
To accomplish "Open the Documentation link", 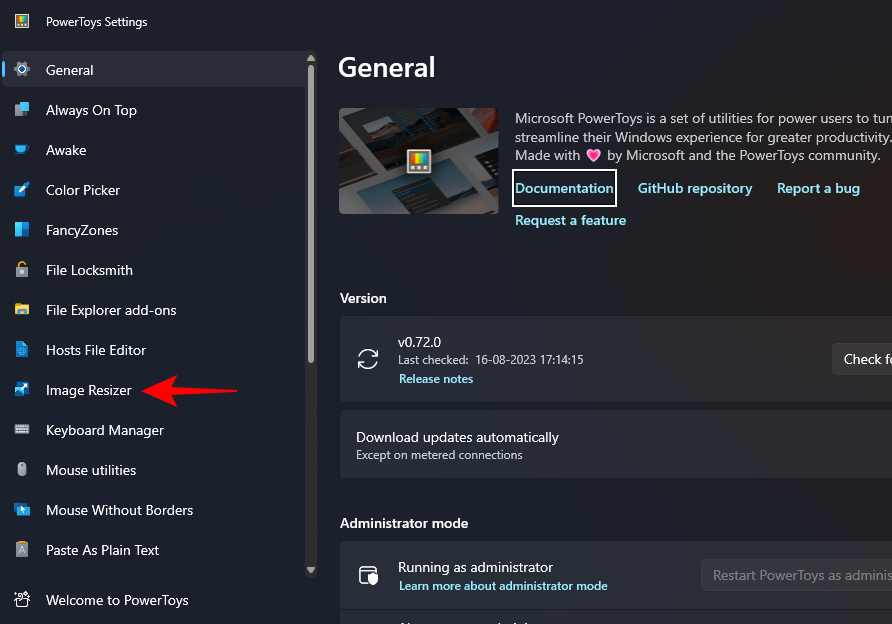I will 564,188.
